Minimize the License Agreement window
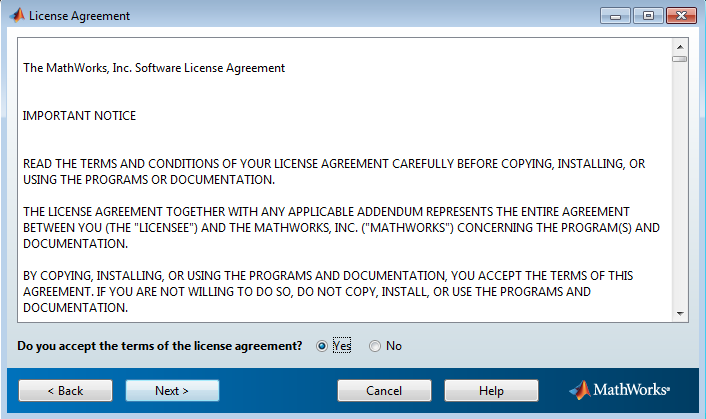706x419 pixels. (x=615, y=16)
